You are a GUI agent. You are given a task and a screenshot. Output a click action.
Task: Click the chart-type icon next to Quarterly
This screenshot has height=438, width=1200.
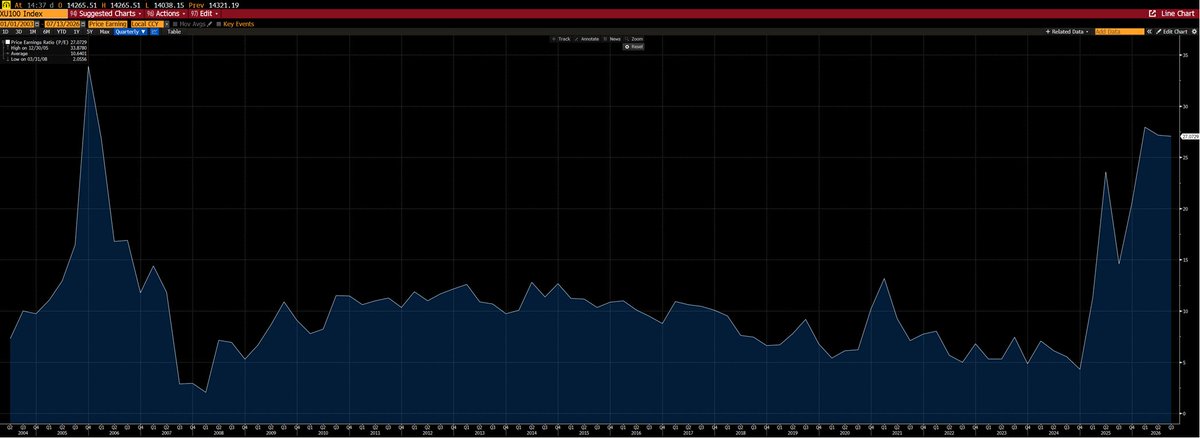tap(154, 32)
